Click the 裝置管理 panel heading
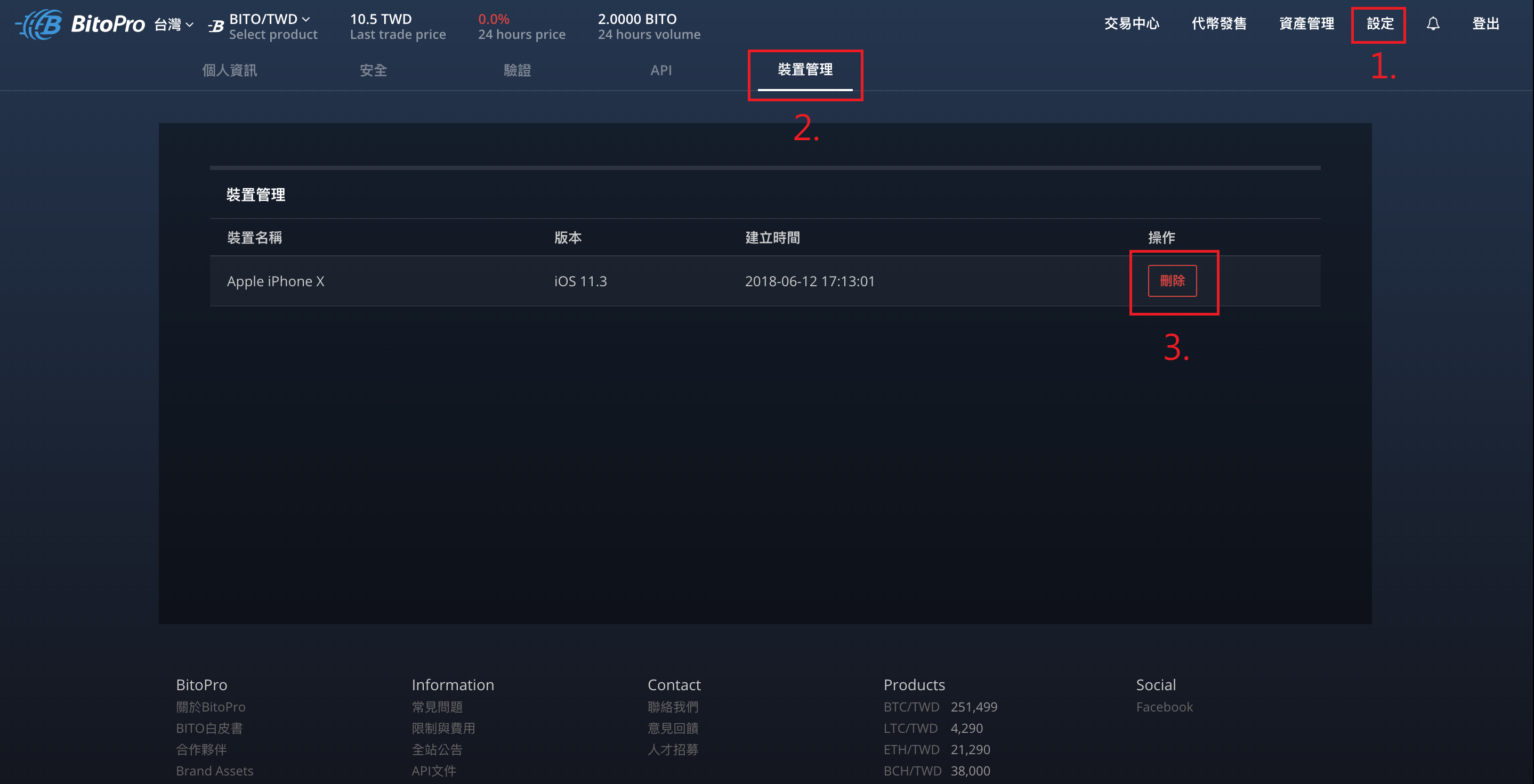The image size is (1534, 784). 255,195
